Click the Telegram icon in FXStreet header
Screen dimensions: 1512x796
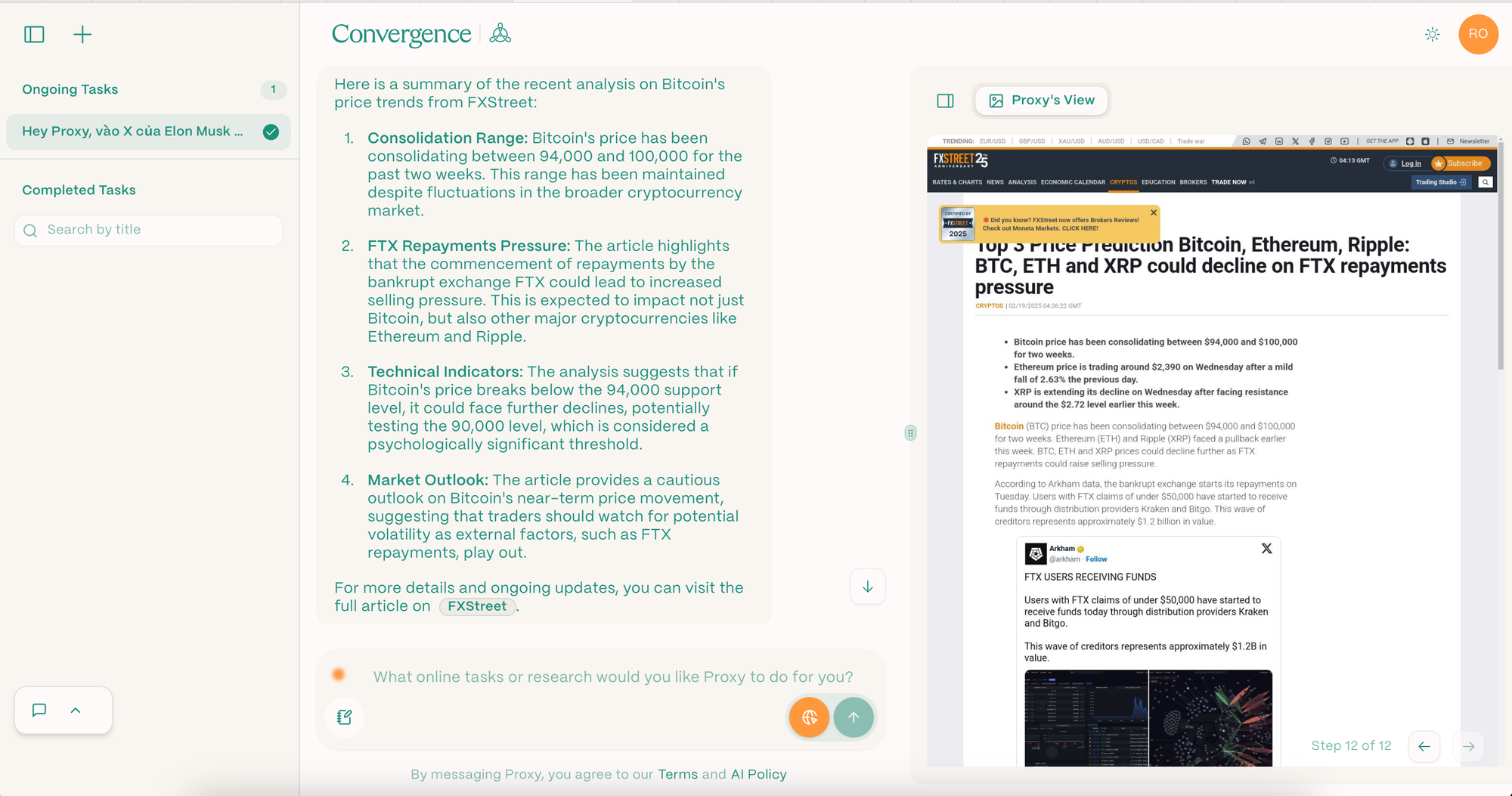1263,141
